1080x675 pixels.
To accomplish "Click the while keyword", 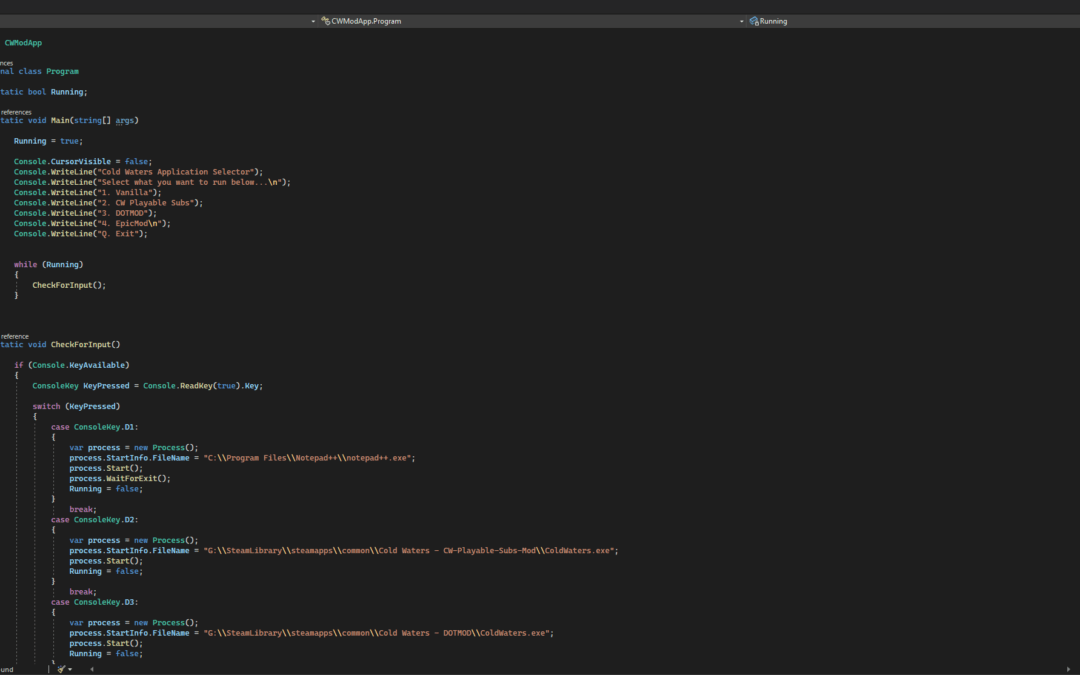I will click(x=25, y=264).
